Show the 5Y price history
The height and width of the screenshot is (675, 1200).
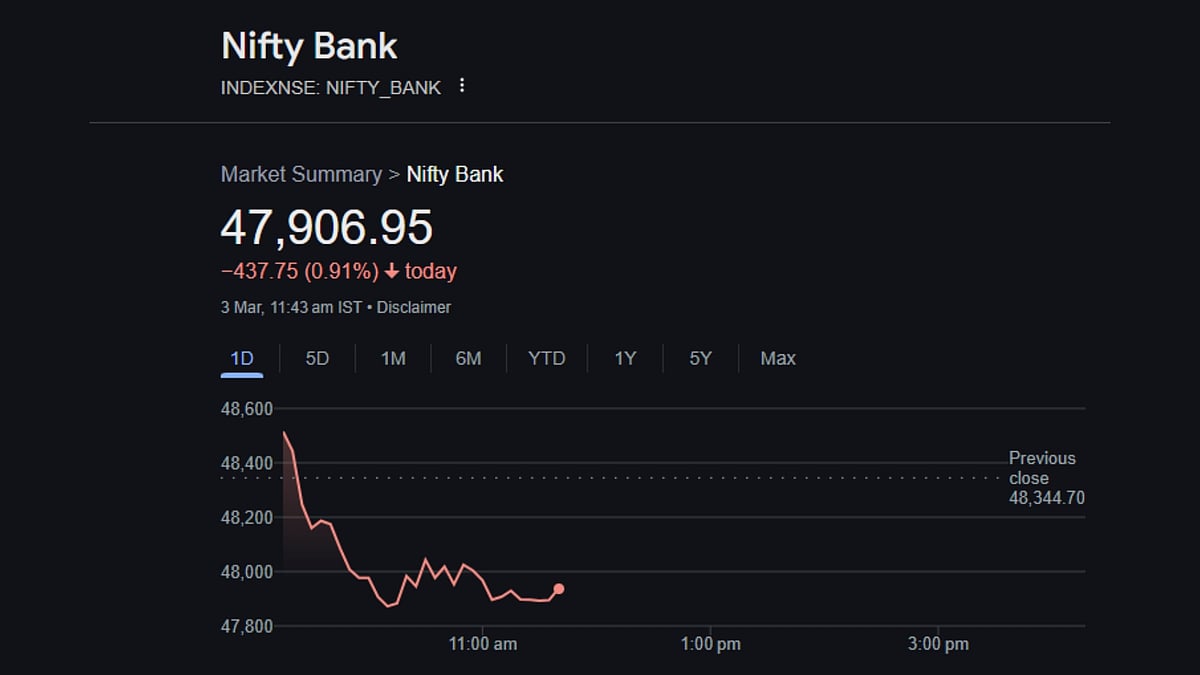[x=700, y=358]
